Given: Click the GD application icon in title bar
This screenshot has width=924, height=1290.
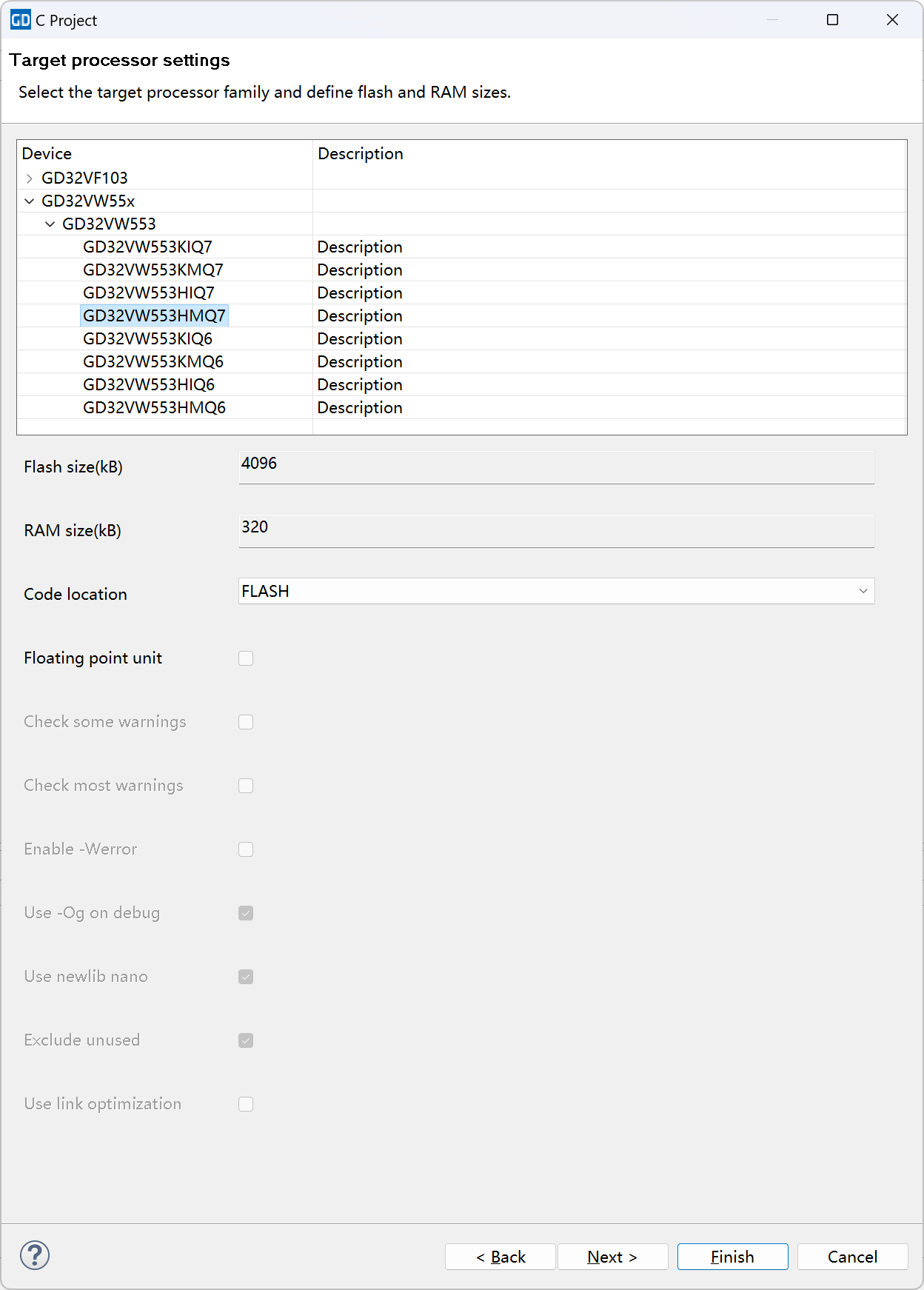Looking at the screenshot, I should tap(20, 20).
